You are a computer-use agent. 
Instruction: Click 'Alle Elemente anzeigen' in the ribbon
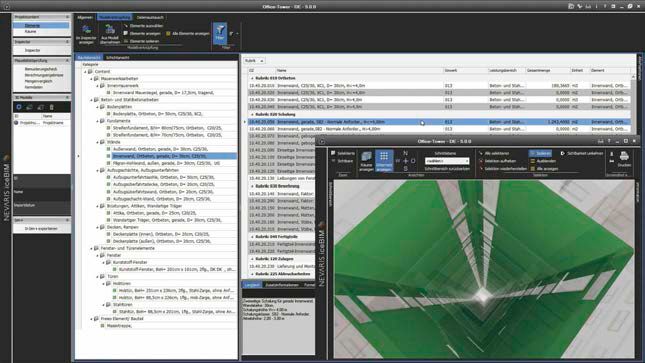coord(188,33)
